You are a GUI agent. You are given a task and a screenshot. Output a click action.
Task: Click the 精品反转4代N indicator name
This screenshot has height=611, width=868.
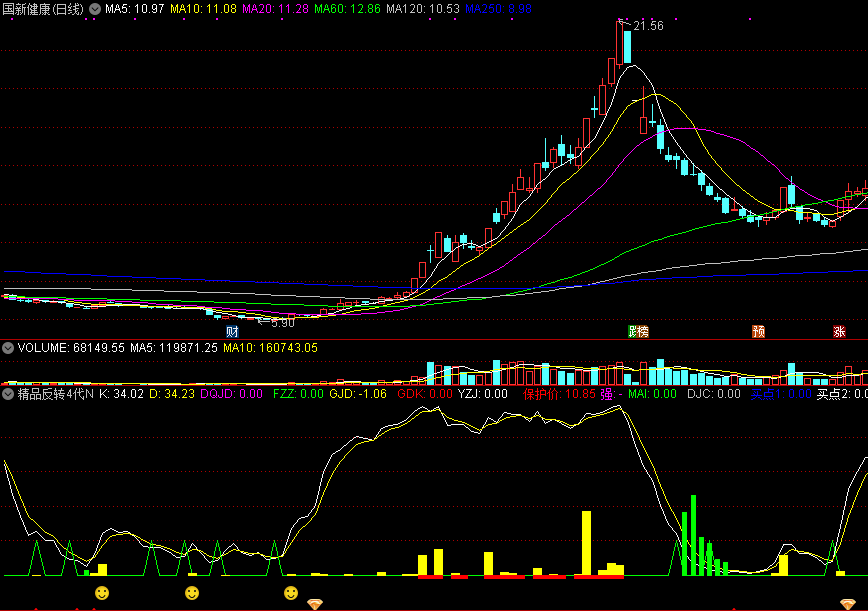pyautogui.click(x=55, y=394)
